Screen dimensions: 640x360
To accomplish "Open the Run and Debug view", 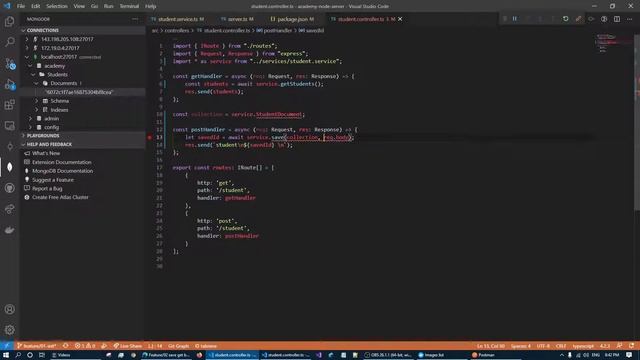I will click(x=9, y=84).
